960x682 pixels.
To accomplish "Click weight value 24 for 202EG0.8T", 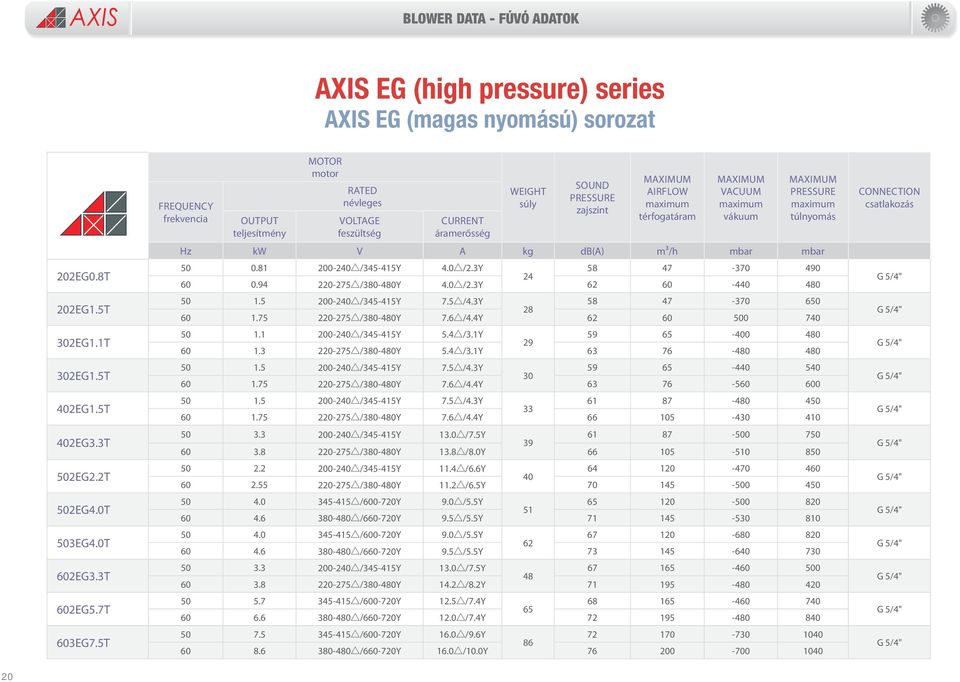I will (528, 276).
